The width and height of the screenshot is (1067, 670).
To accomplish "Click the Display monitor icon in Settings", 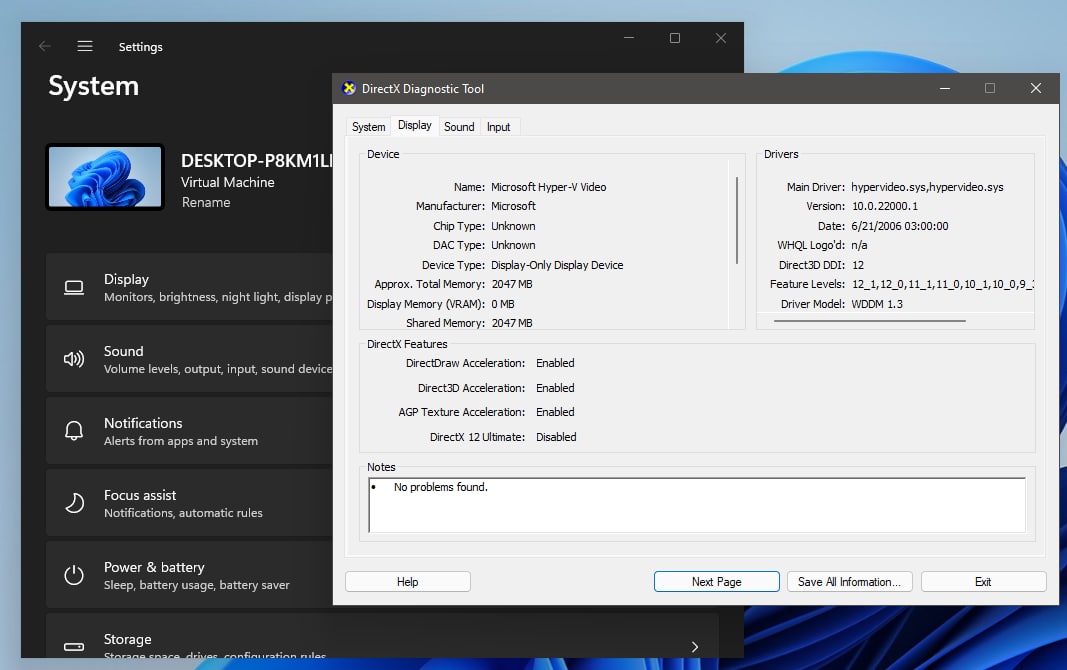I will (74, 288).
